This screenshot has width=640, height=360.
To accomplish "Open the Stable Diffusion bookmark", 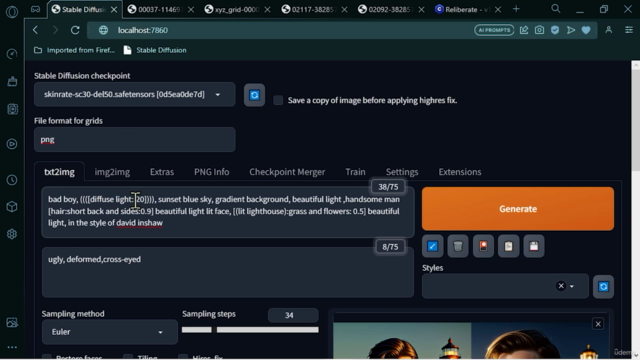I will point(155,50).
